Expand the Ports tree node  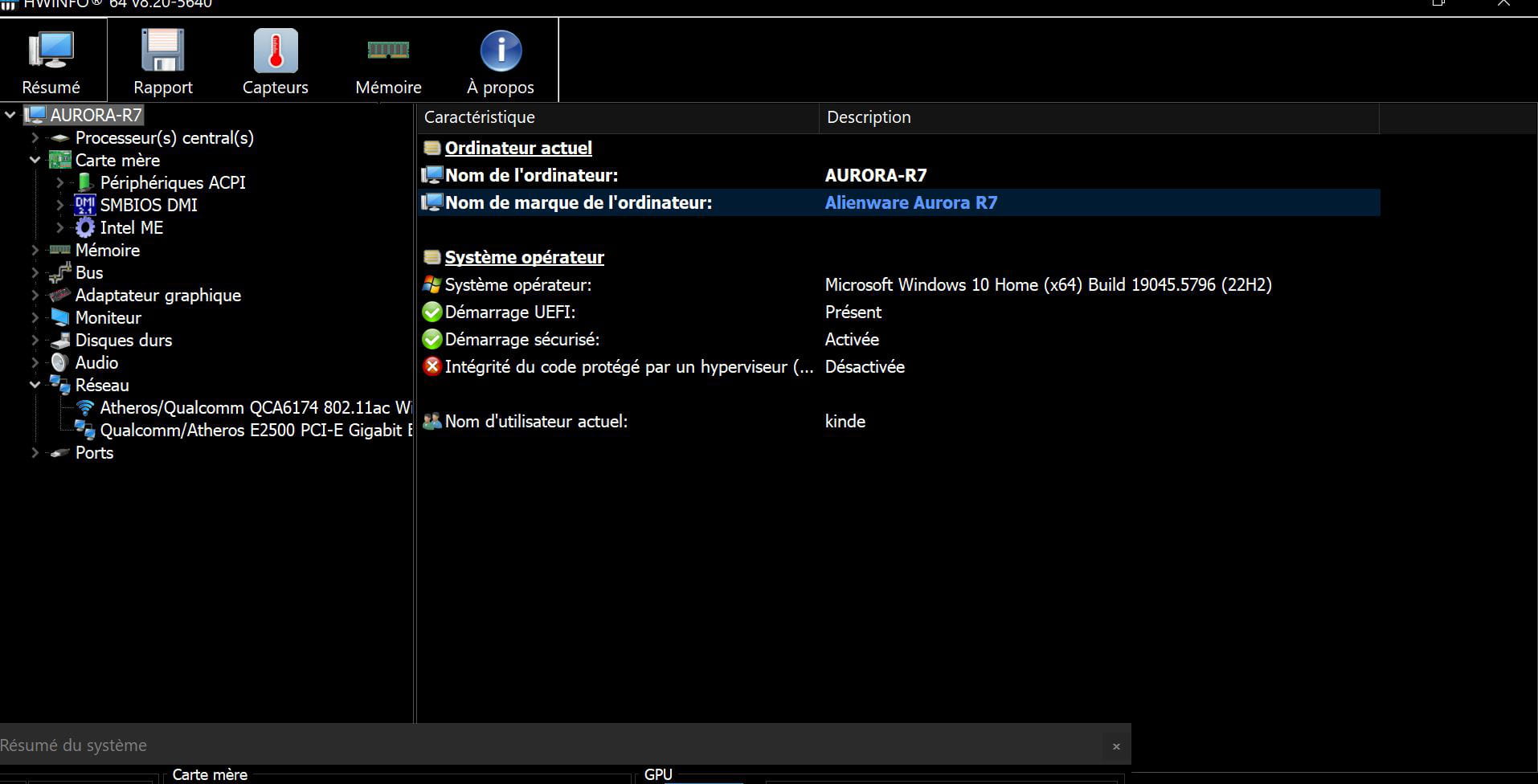click(35, 452)
